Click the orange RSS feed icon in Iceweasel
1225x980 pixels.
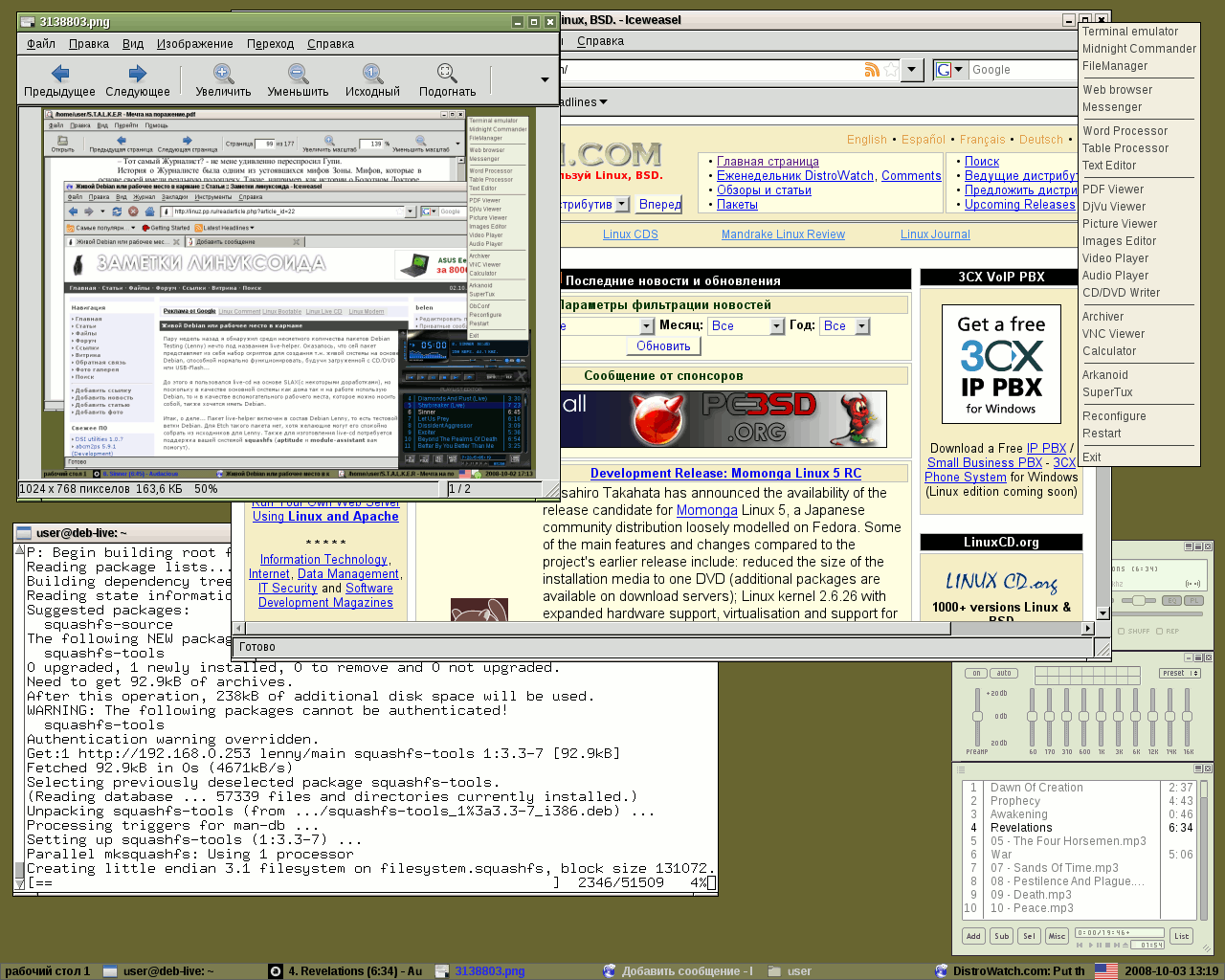click(x=872, y=70)
